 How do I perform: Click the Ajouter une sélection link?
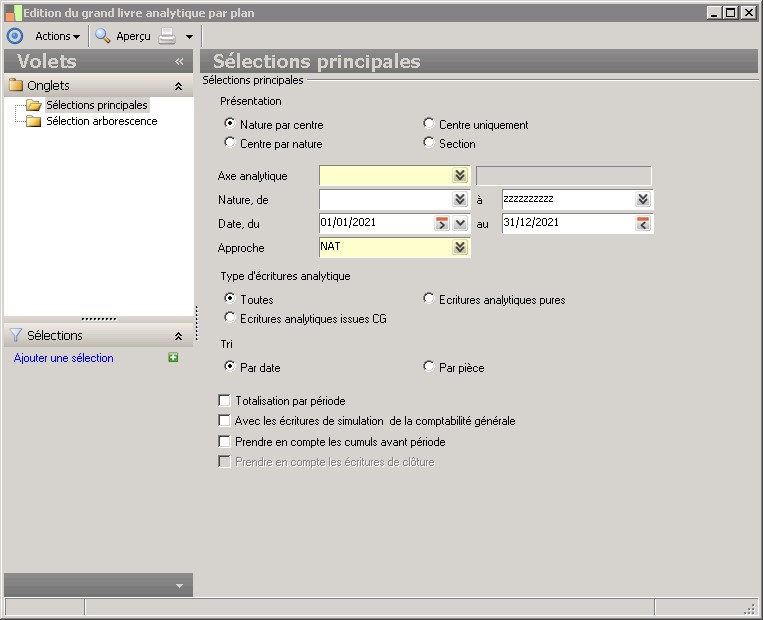click(64, 358)
